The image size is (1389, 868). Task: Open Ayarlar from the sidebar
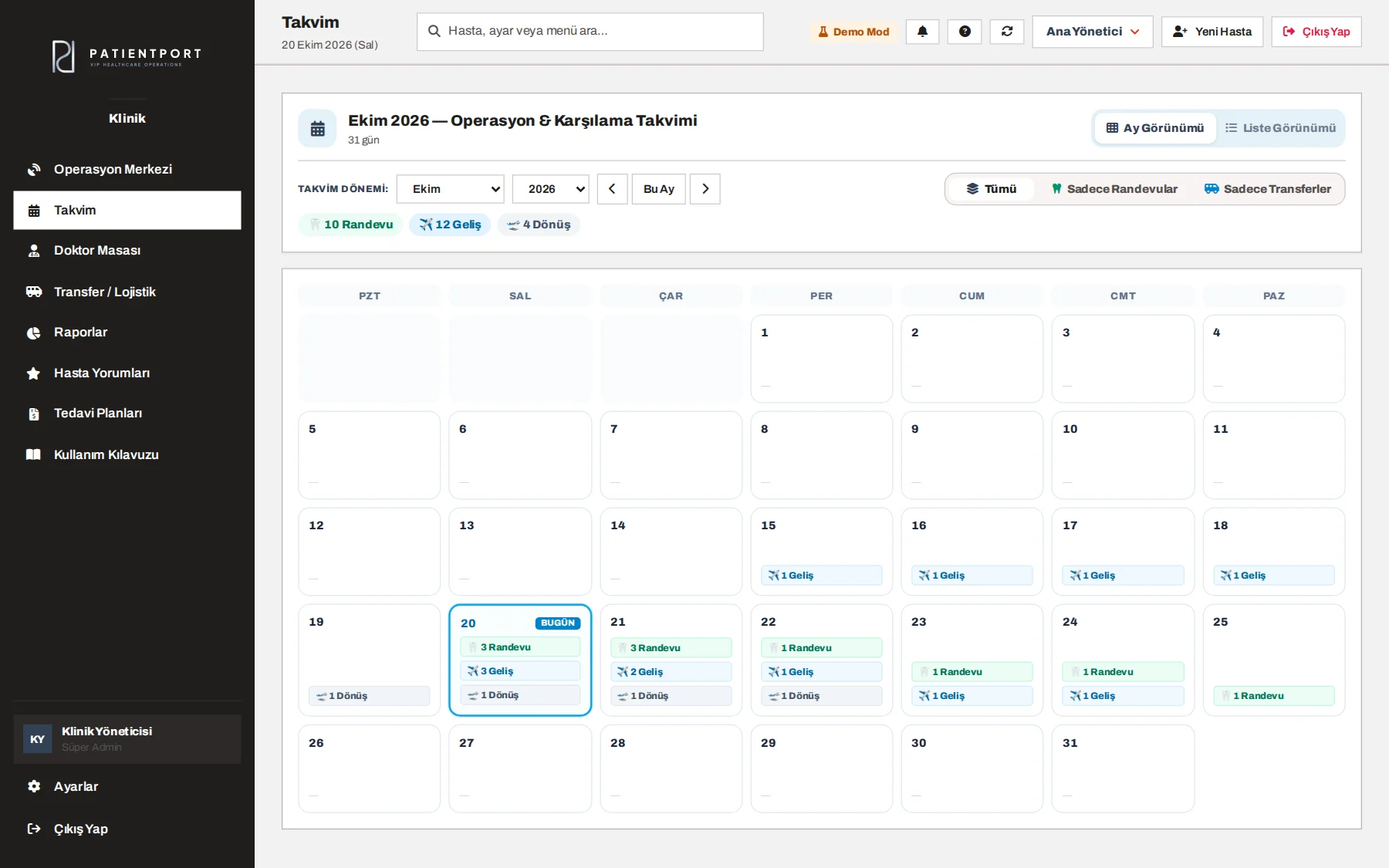coord(127,786)
